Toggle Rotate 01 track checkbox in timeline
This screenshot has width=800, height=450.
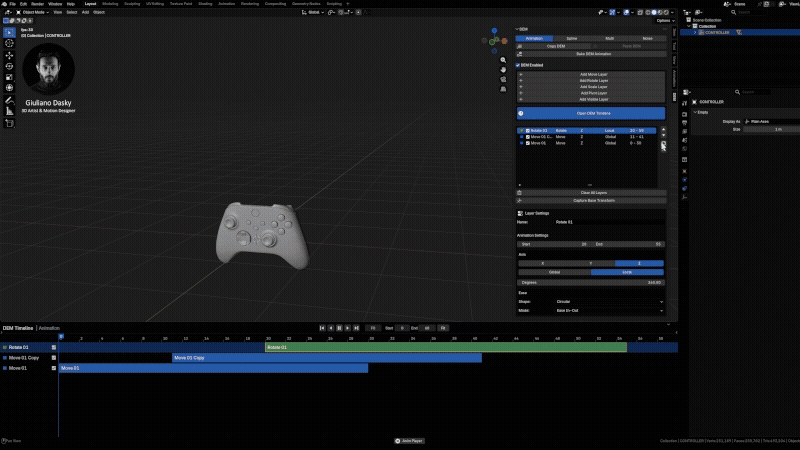pos(54,347)
